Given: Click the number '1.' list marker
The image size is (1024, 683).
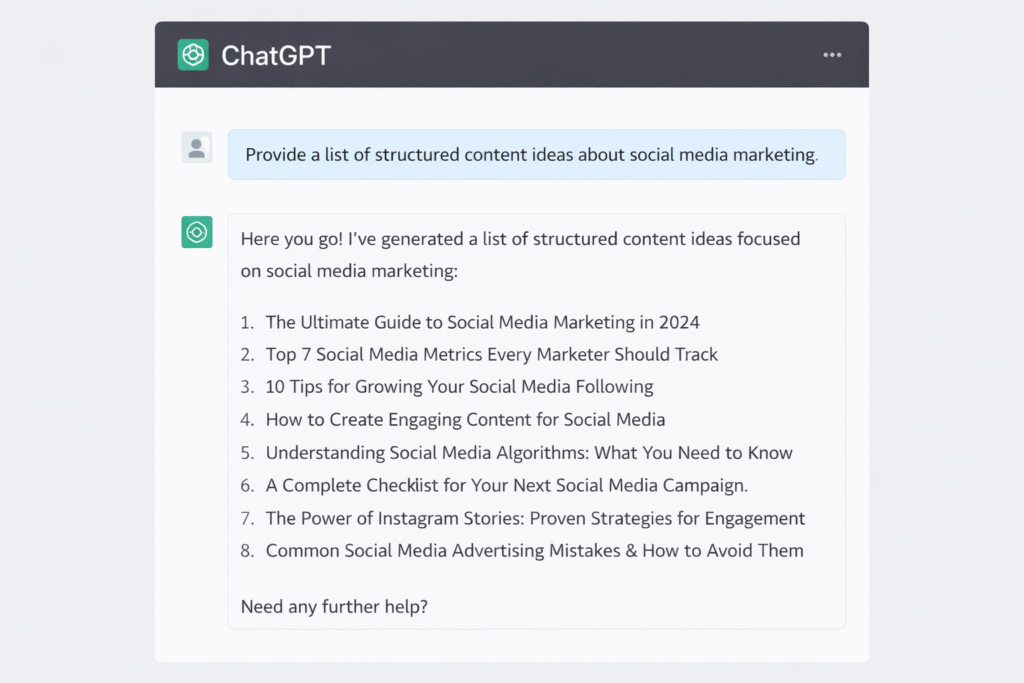Looking at the screenshot, I should tap(248, 322).
